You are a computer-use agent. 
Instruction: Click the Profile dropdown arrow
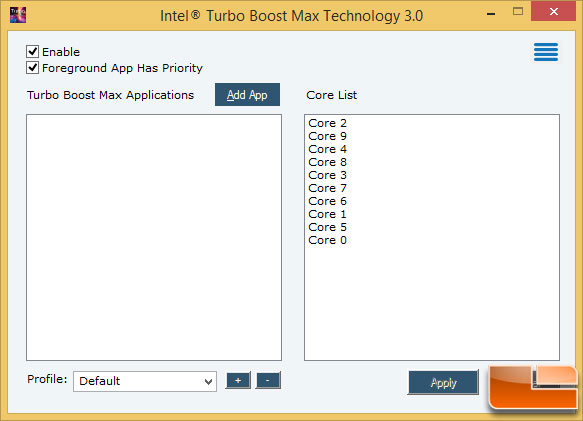pyautogui.click(x=208, y=382)
